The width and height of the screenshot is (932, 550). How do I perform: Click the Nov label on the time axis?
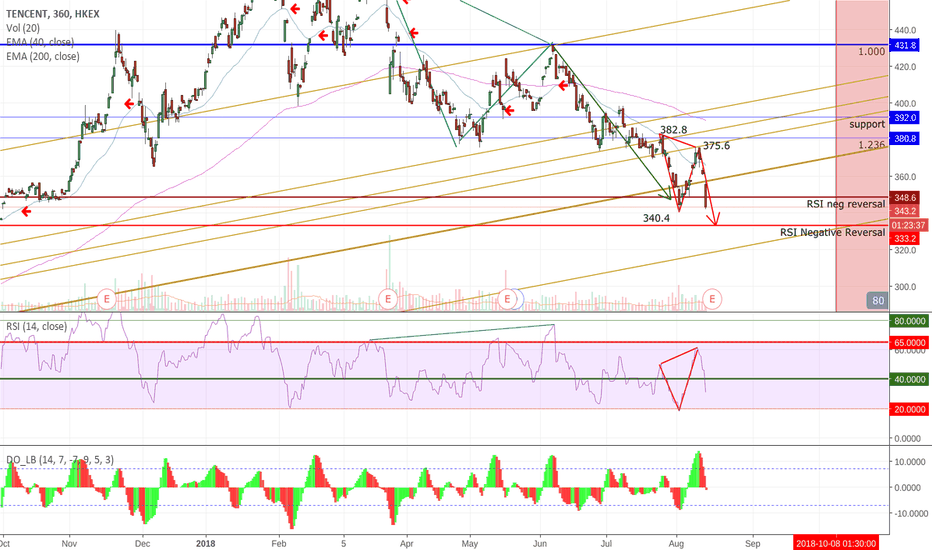click(x=70, y=543)
